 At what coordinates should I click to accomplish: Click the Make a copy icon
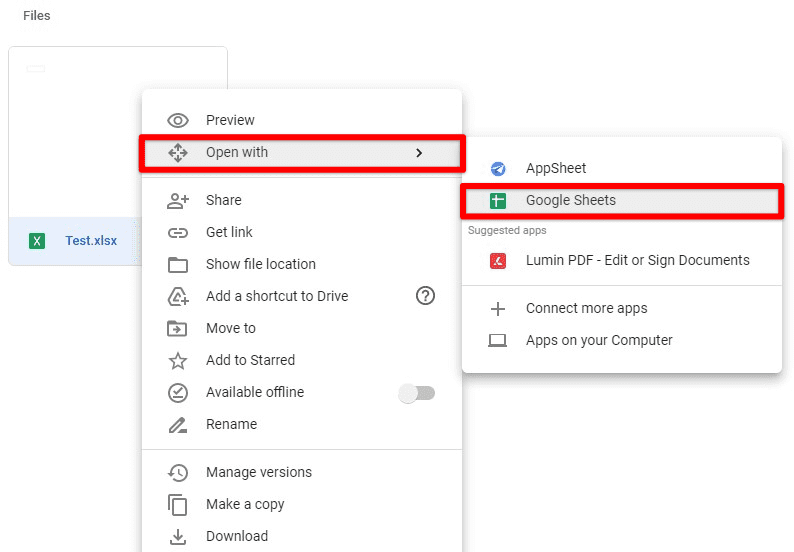[178, 505]
